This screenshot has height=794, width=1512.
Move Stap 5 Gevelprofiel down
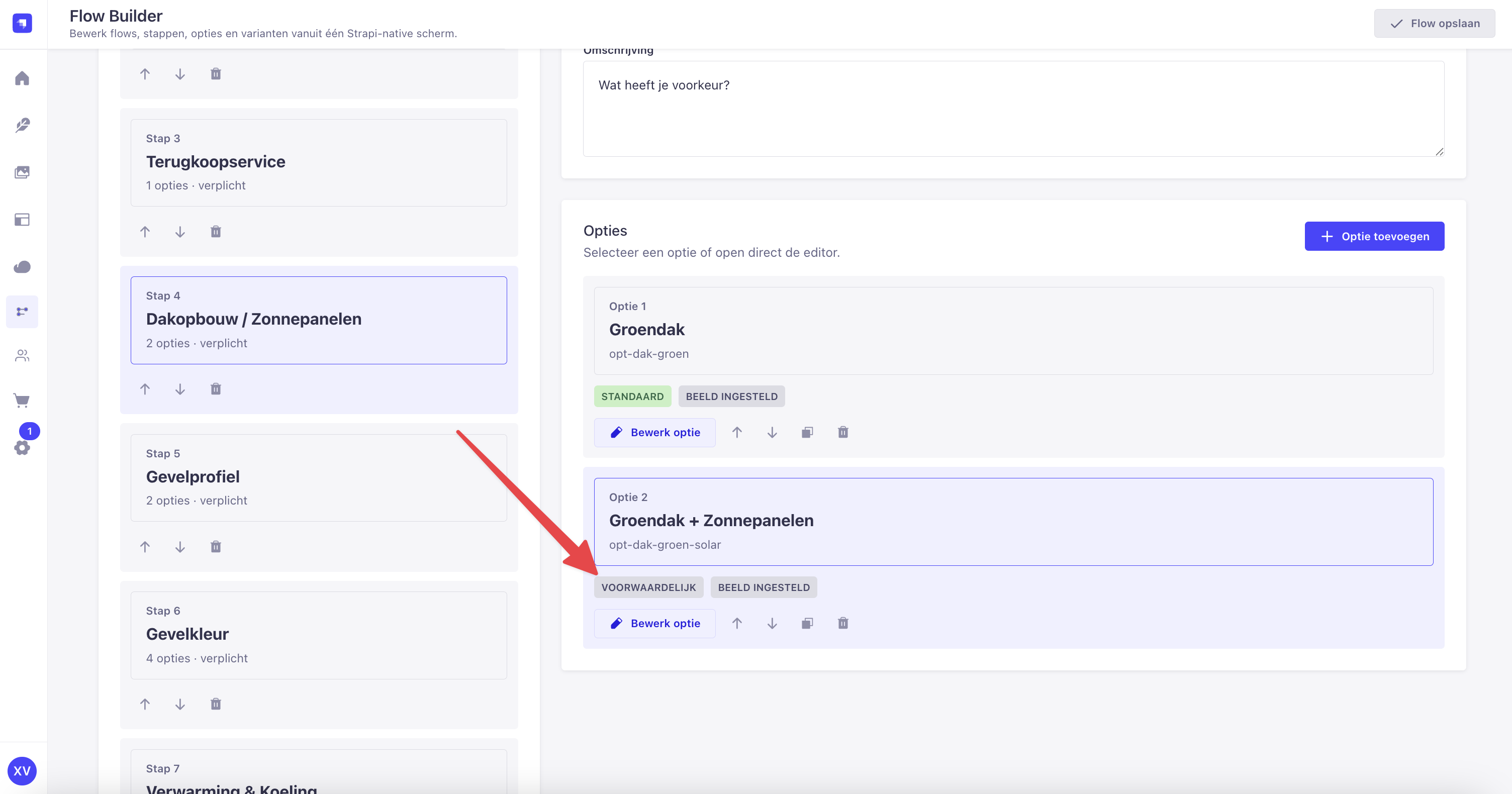tap(180, 547)
